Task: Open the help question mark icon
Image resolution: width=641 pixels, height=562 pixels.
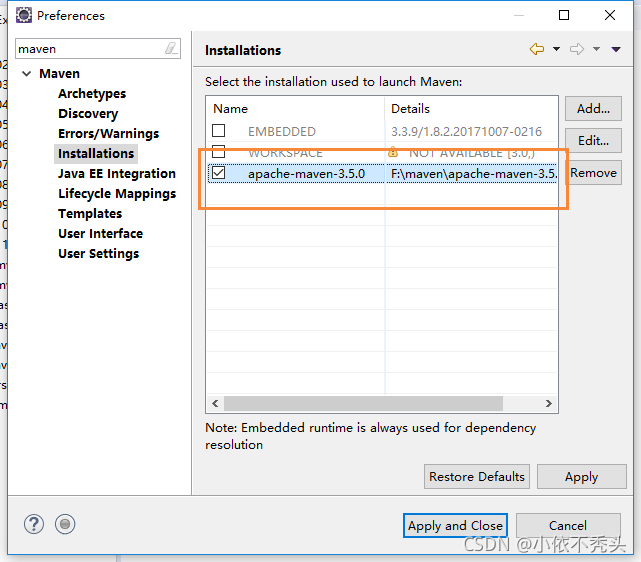Action: pos(34,524)
